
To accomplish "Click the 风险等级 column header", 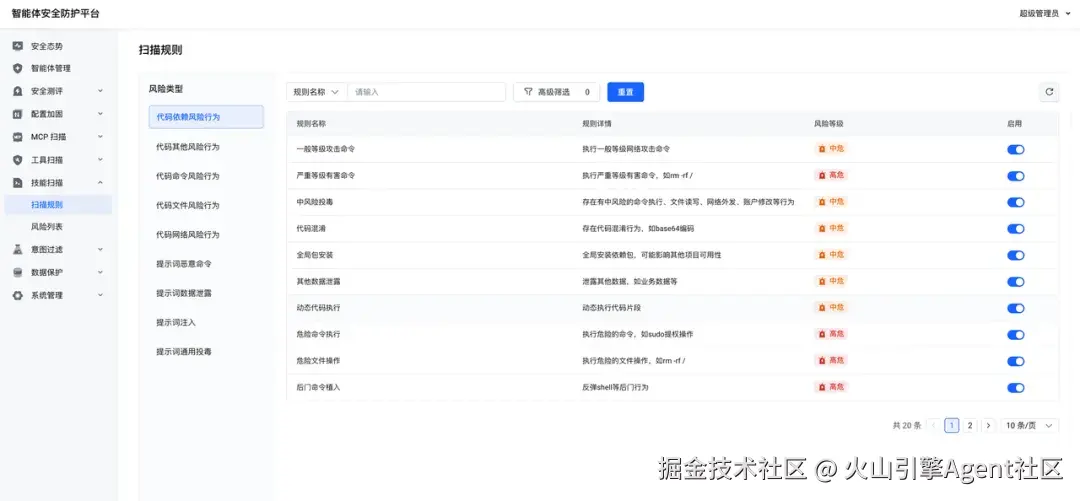I will tap(829, 124).
